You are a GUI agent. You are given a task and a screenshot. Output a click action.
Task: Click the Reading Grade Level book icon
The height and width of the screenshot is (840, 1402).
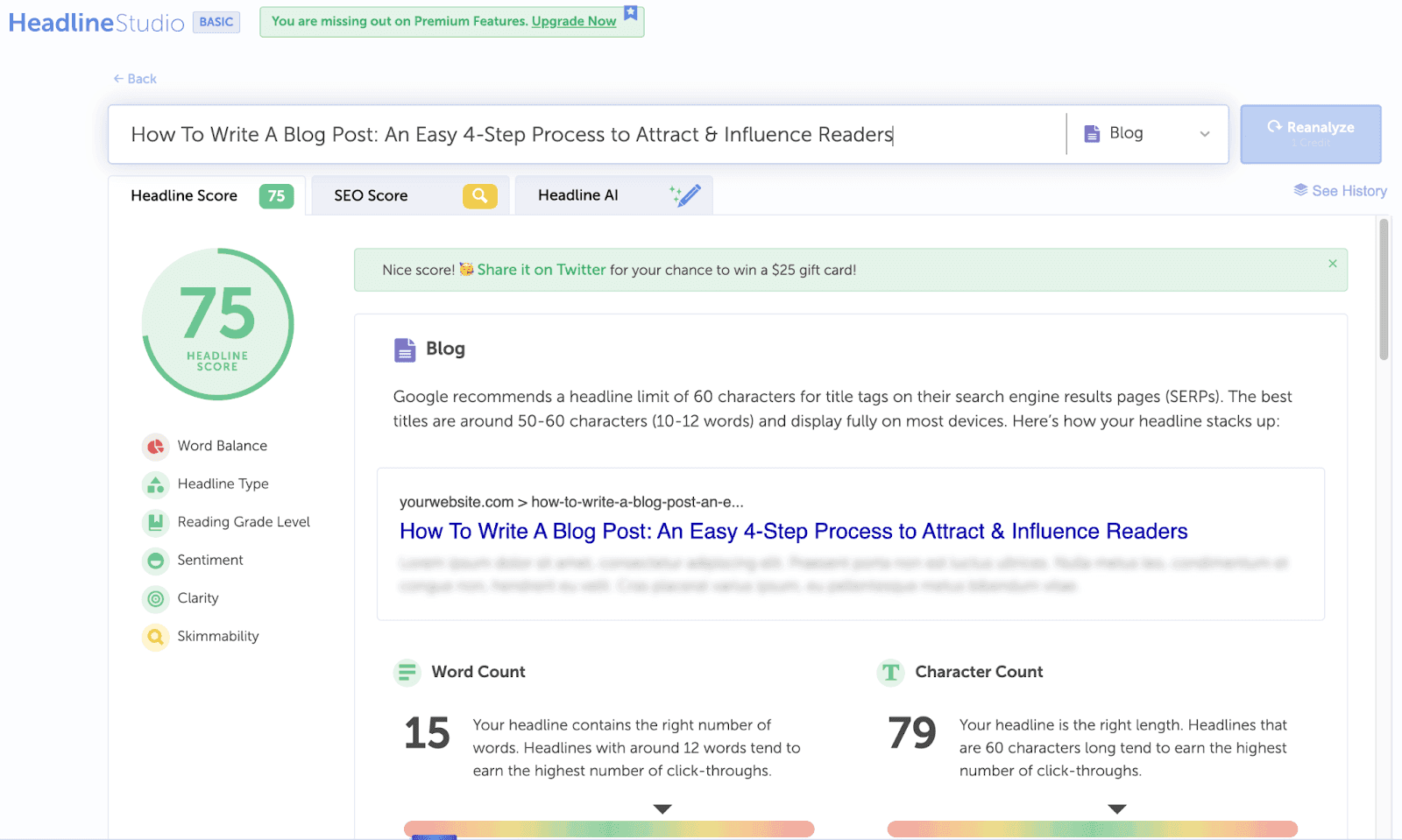pyautogui.click(x=155, y=522)
